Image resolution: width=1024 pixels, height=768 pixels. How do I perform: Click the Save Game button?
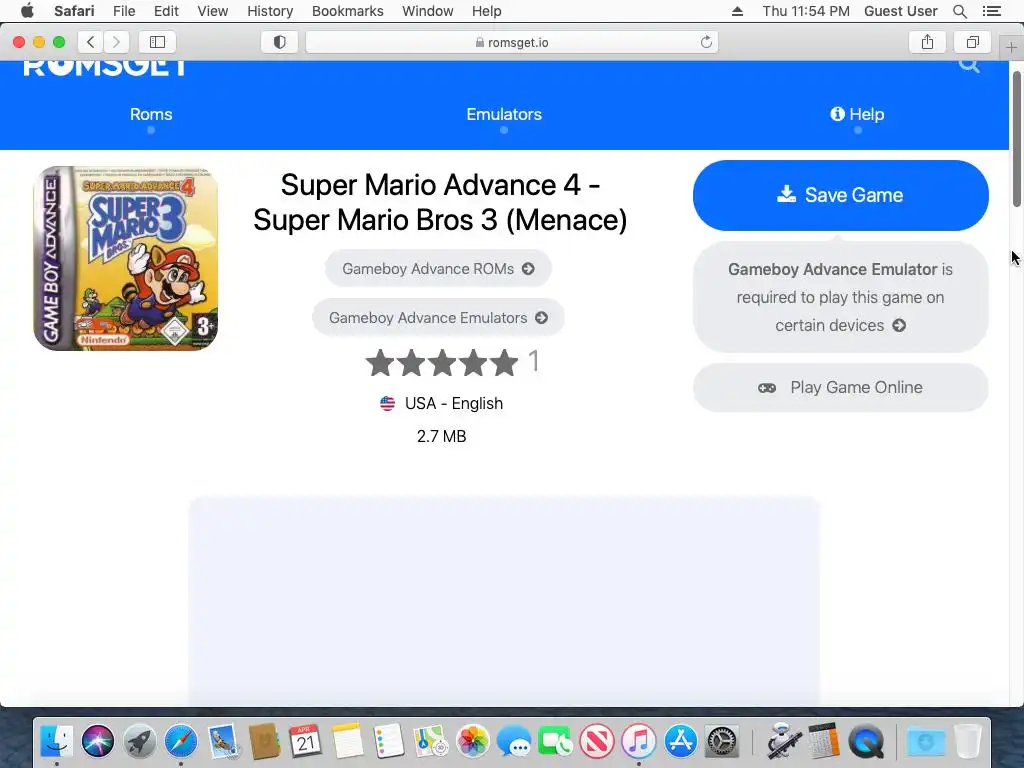pyautogui.click(x=840, y=195)
